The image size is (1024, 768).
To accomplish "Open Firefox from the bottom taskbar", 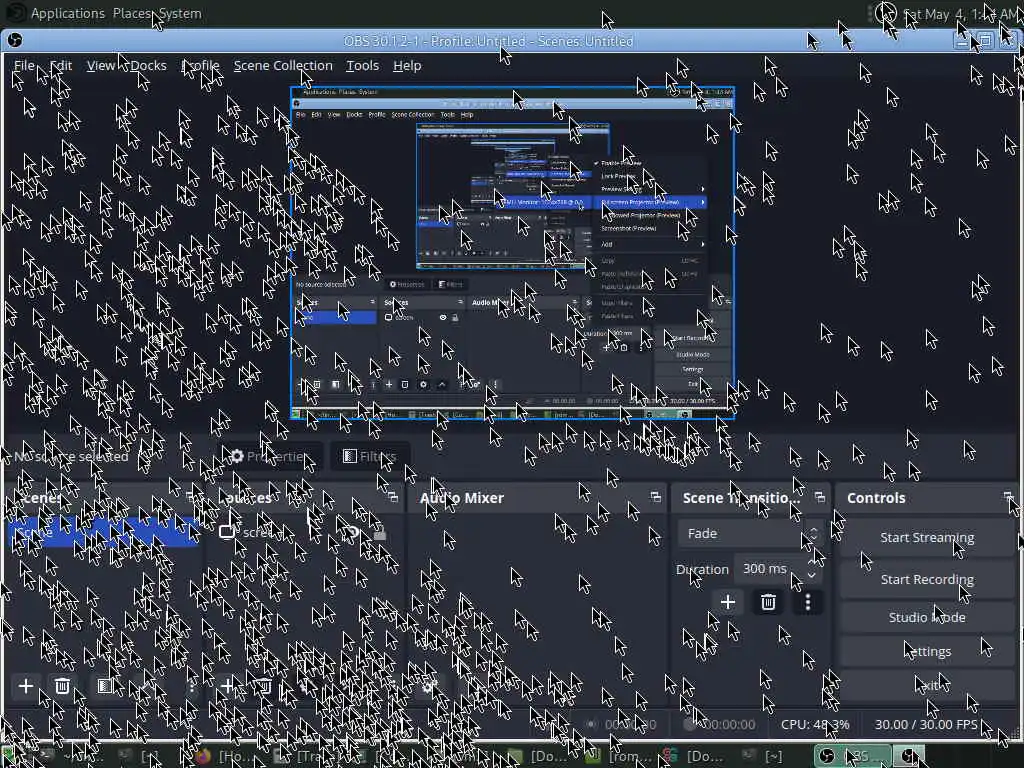I will pos(203,756).
